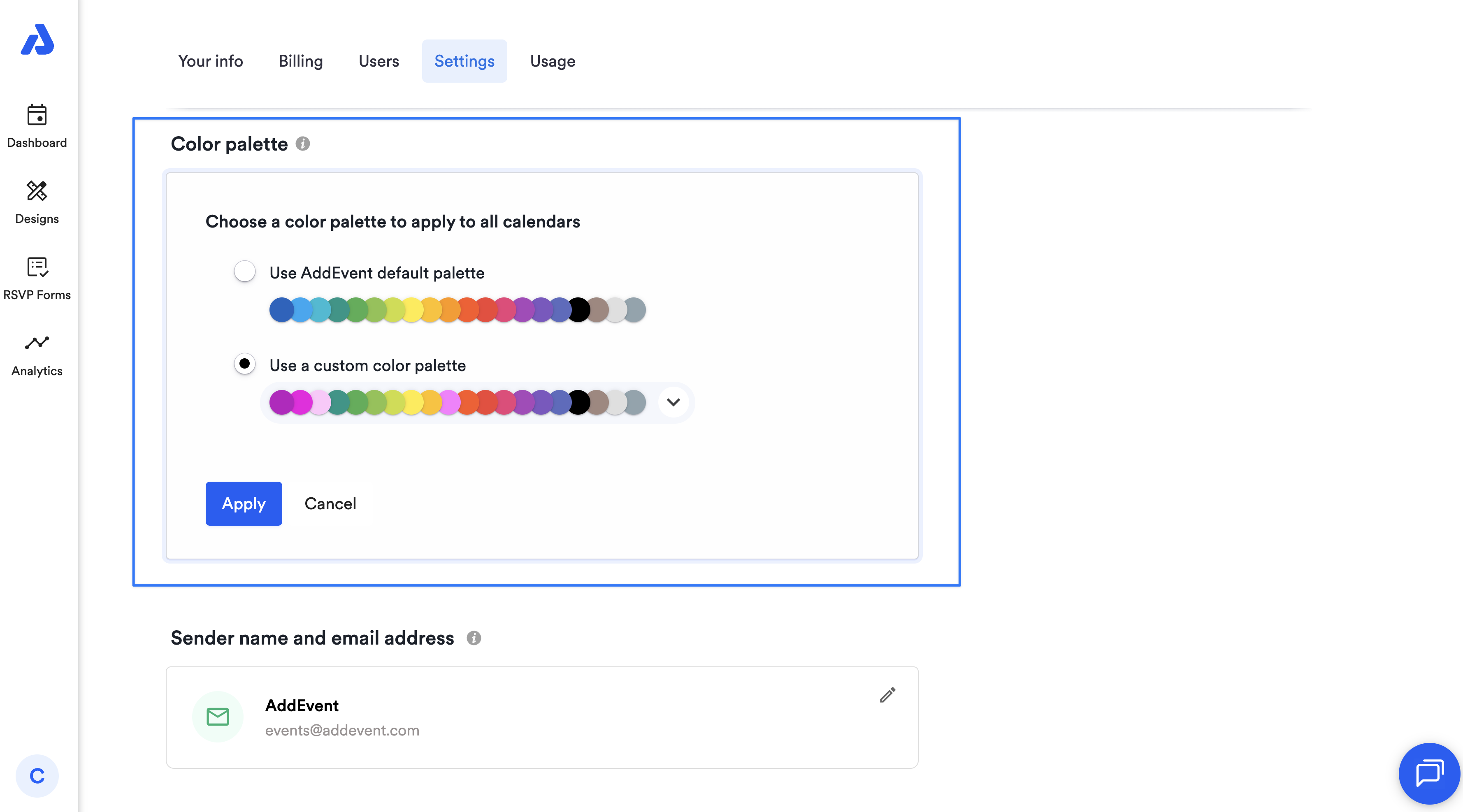Viewport: 1463px width, 812px height.
Task: Go to the Dashboard calendar icon
Action: [37, 115]
